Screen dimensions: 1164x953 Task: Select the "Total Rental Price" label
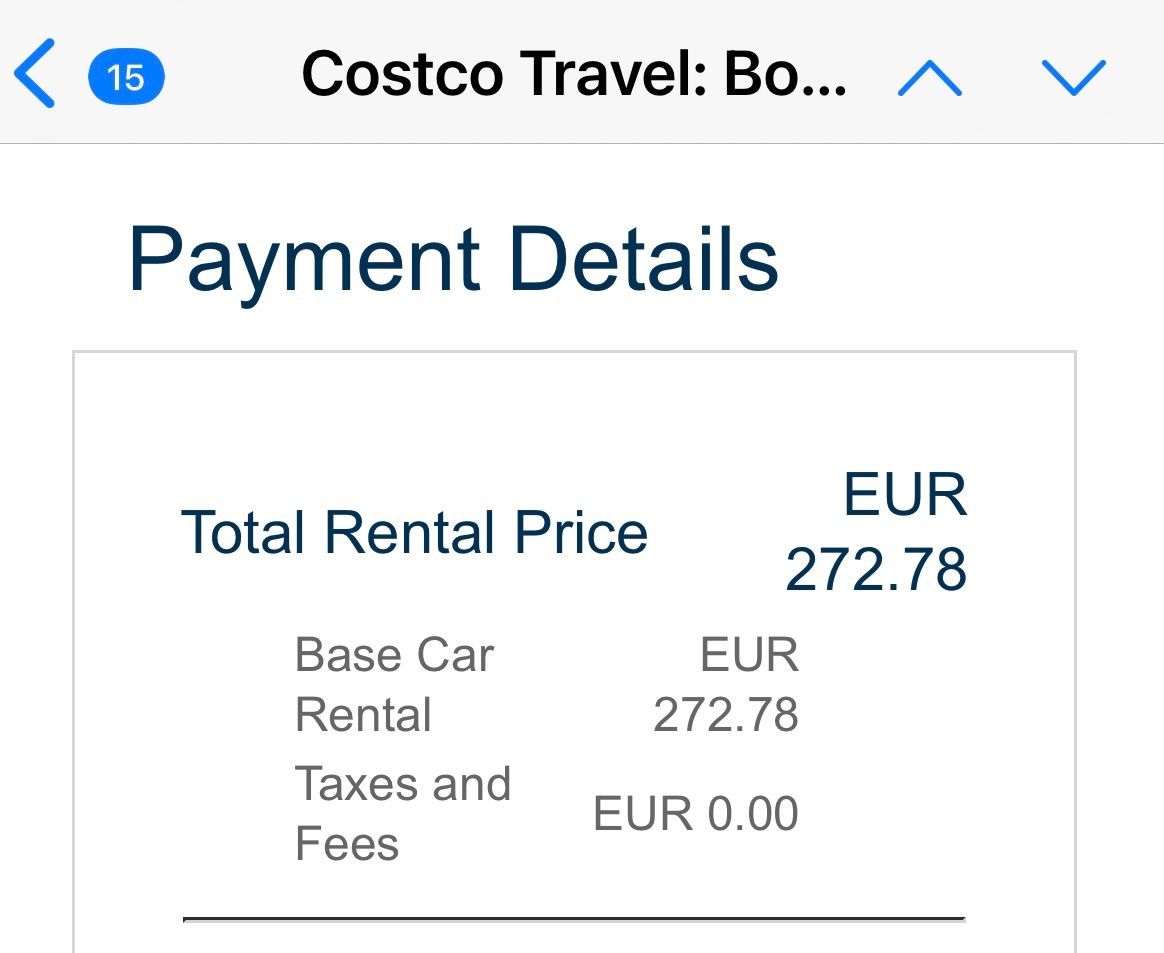(414, 532)
